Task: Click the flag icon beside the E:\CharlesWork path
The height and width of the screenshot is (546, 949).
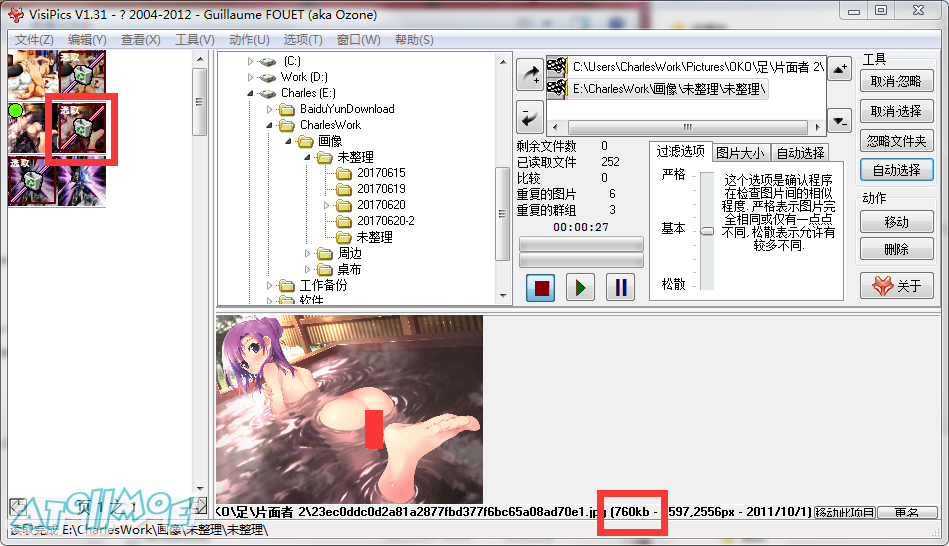Action: point(557,88)
